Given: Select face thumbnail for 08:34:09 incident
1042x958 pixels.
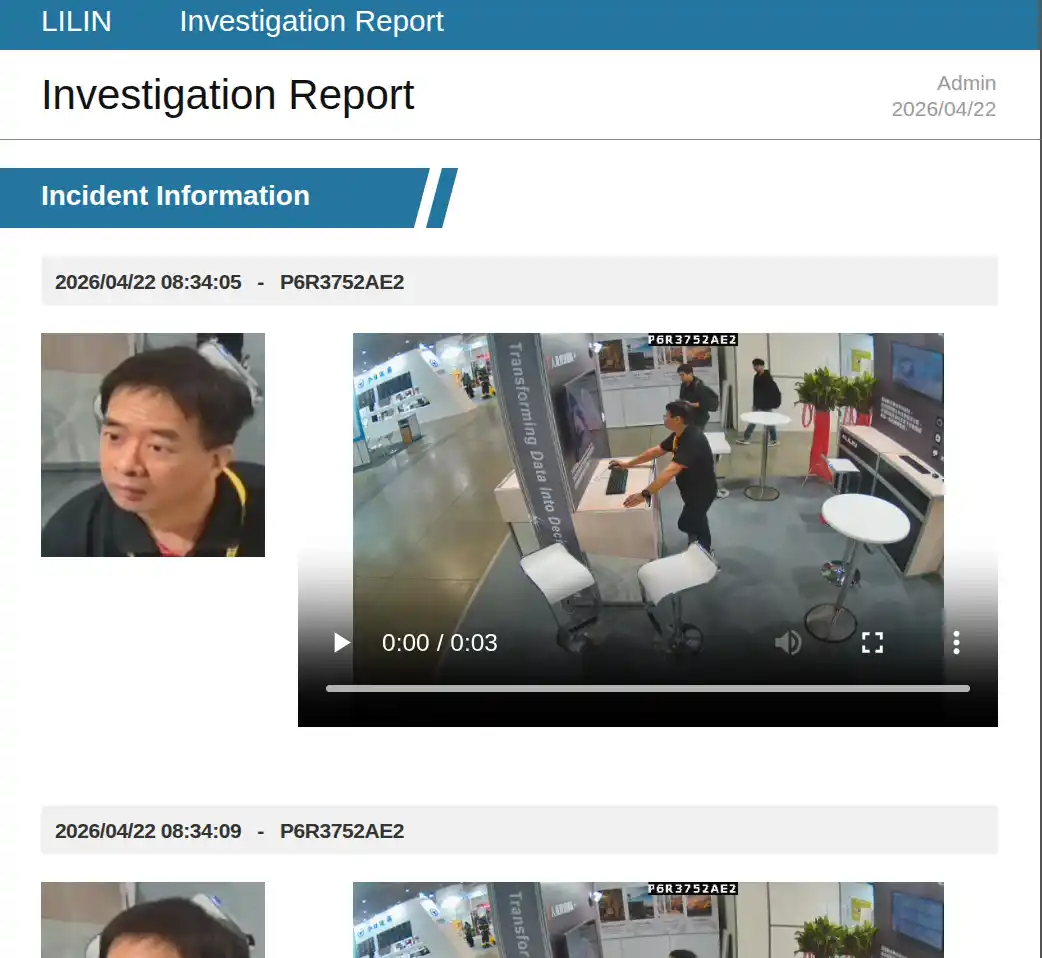Looking at the screenshot, I should [153, 920].
